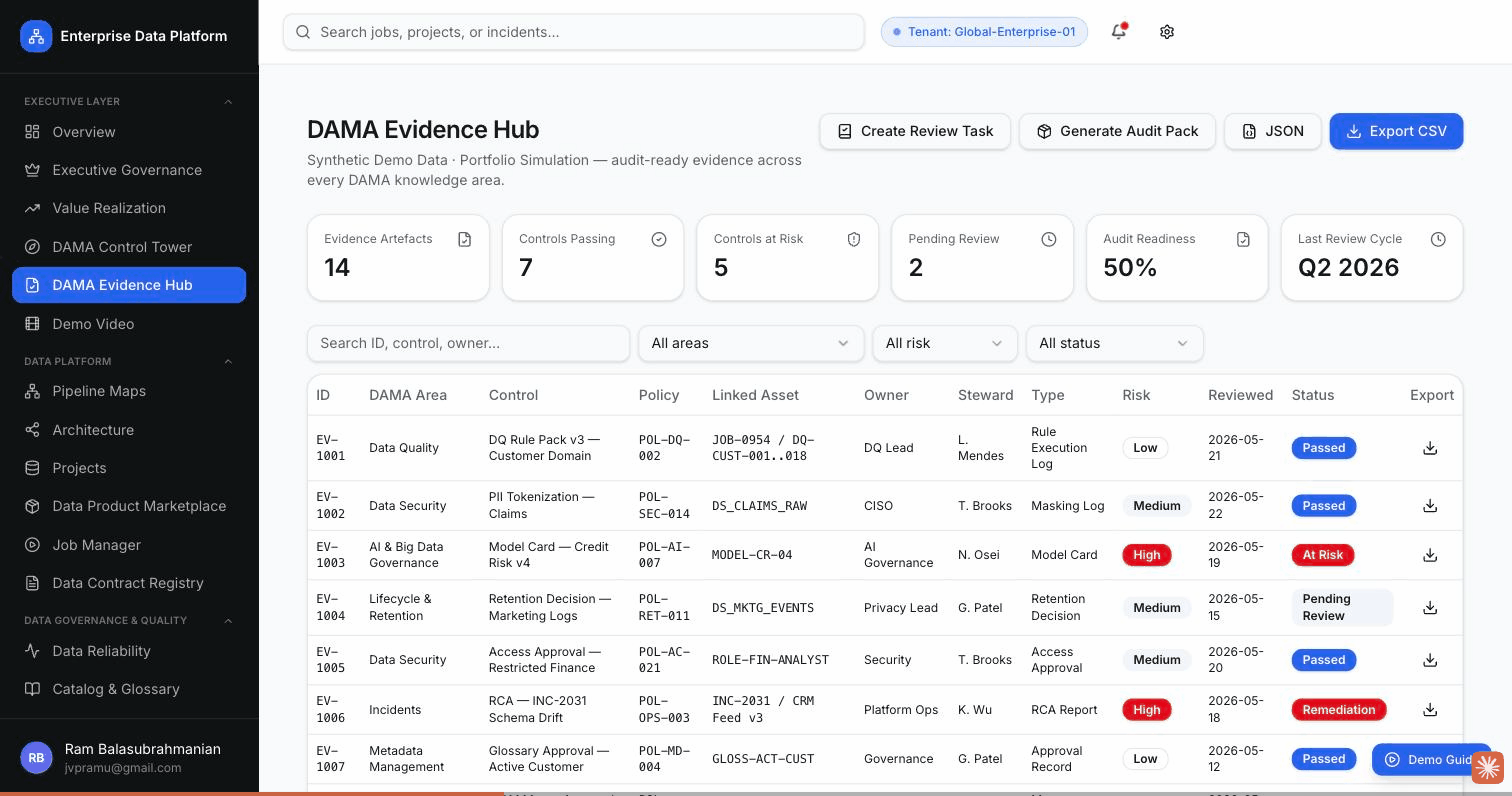Click Generate Audit Pack button
The width and height of the screenshot is (1512, 796).
(1117, 131)
